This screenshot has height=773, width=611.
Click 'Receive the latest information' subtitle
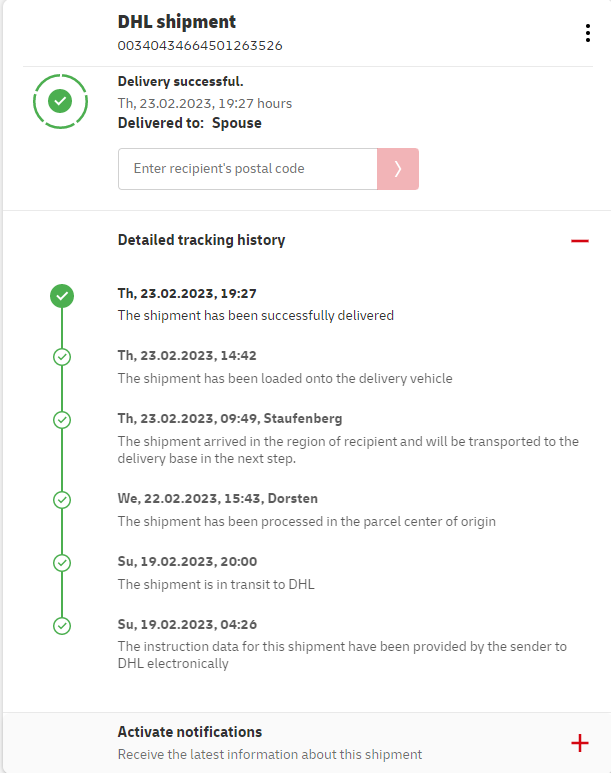click(x=270, y=755)
